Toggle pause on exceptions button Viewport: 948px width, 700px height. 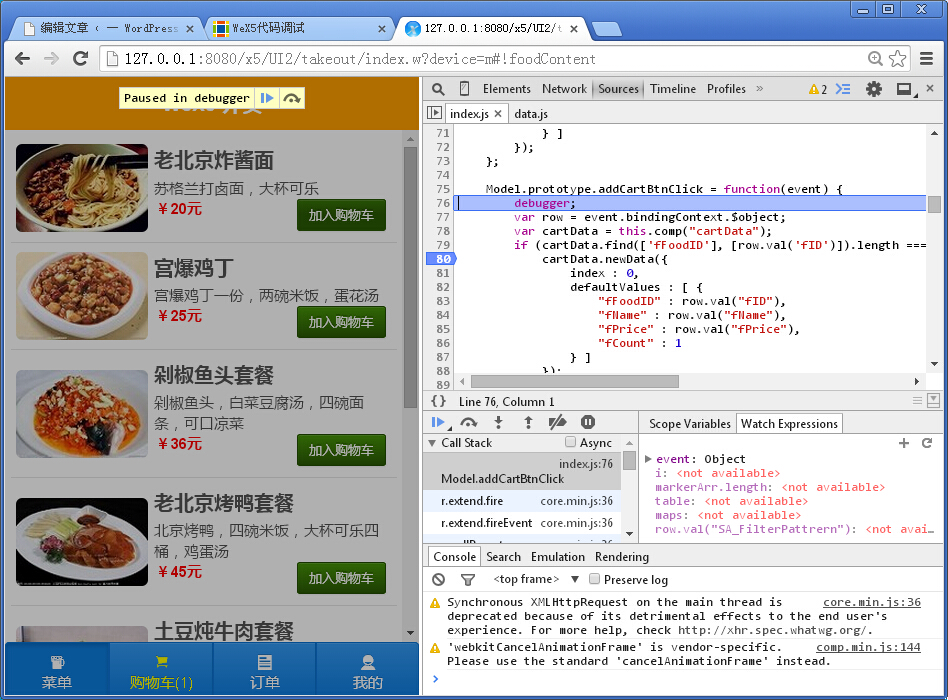click(588, 422)
